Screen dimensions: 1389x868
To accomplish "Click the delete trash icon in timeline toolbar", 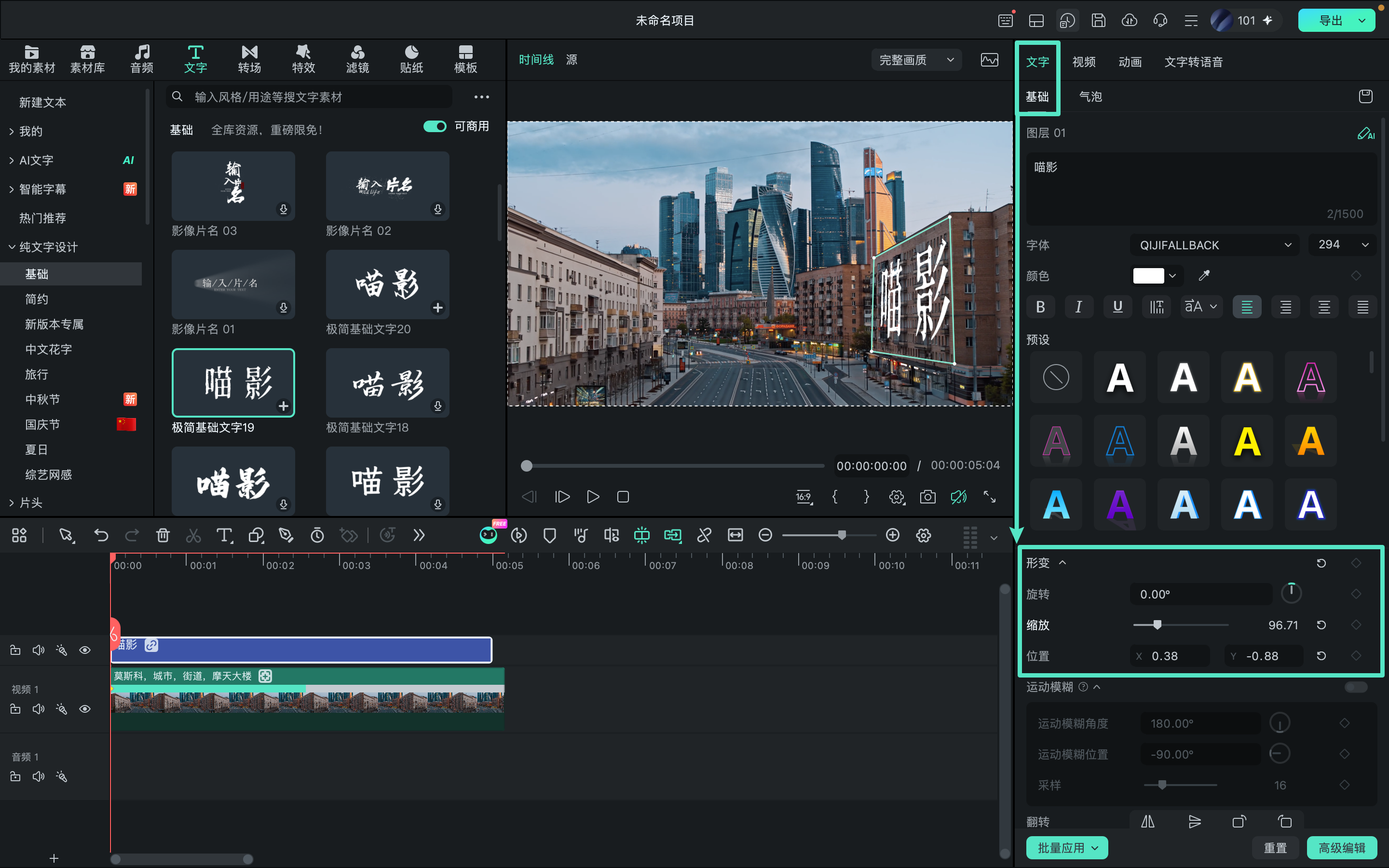I will pyautogui.click(x=163, y=536).
